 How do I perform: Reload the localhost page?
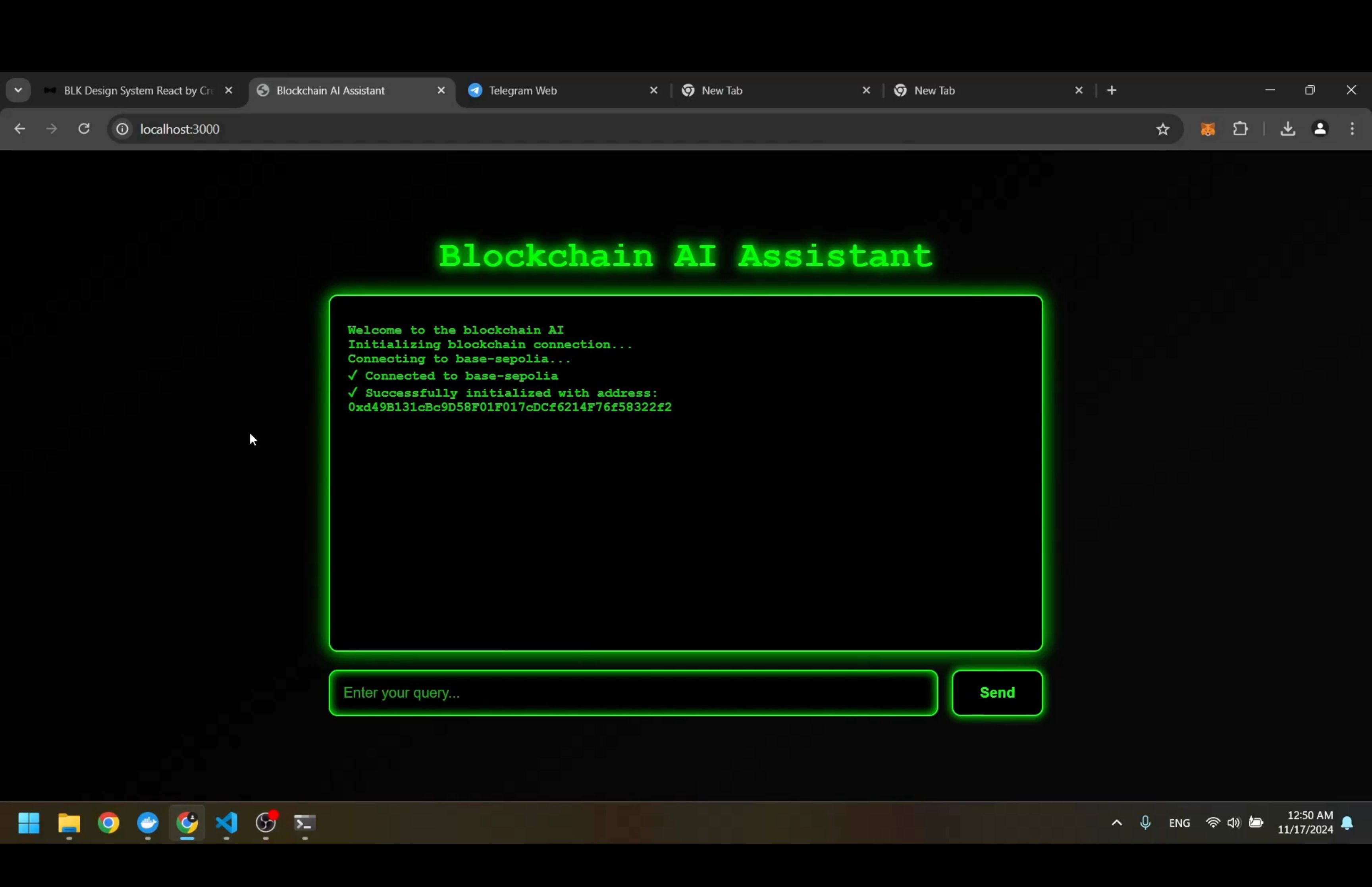(x=84, y=128)
